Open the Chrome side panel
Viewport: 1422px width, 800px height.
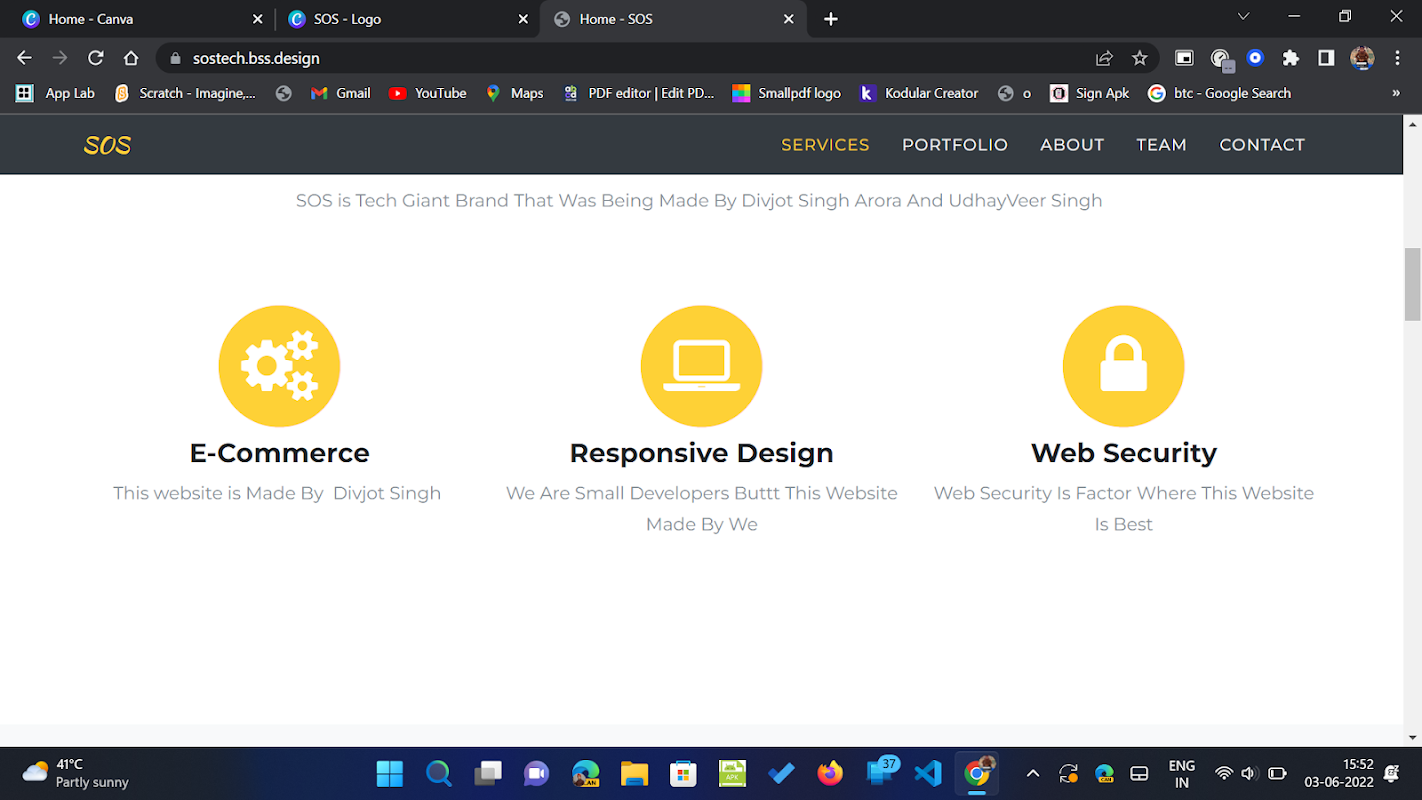click(x=1326, y=58)
